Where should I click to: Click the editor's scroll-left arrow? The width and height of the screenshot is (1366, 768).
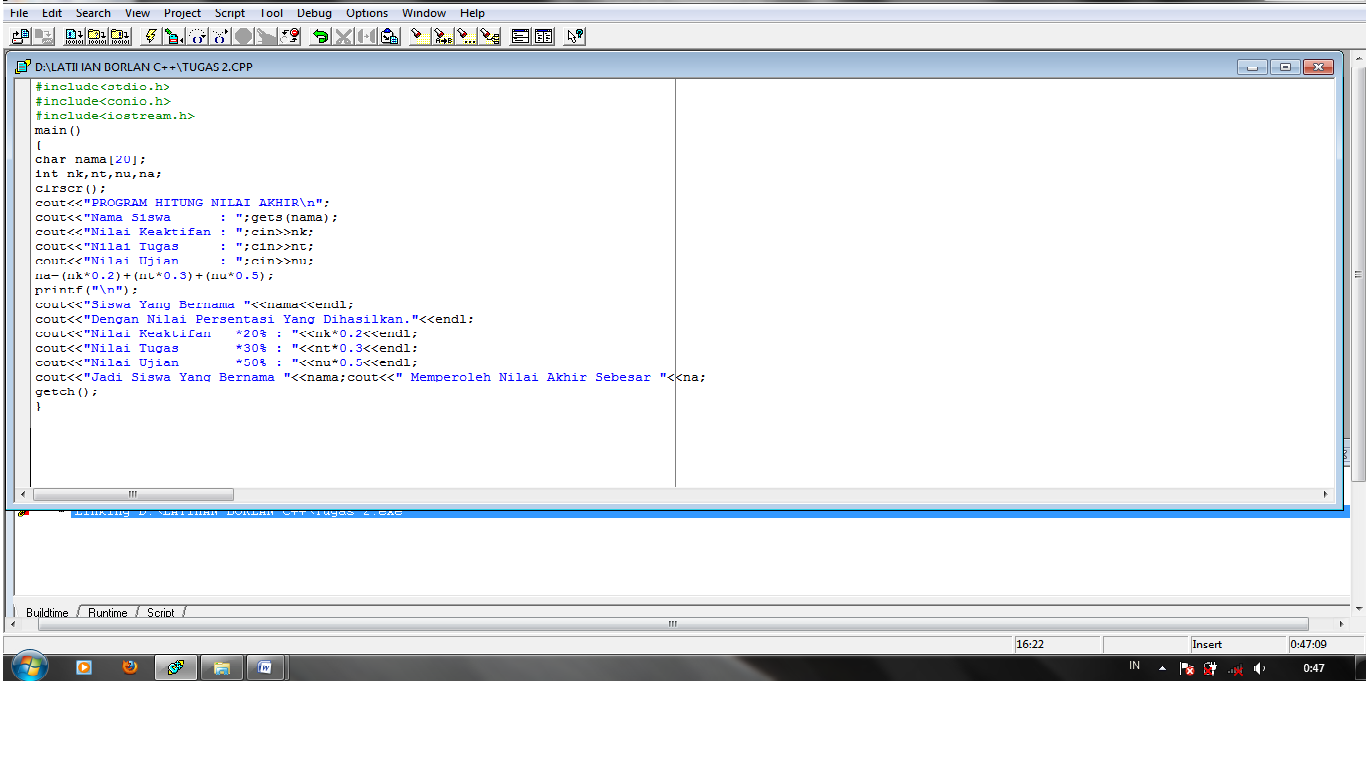coord(24,494)
